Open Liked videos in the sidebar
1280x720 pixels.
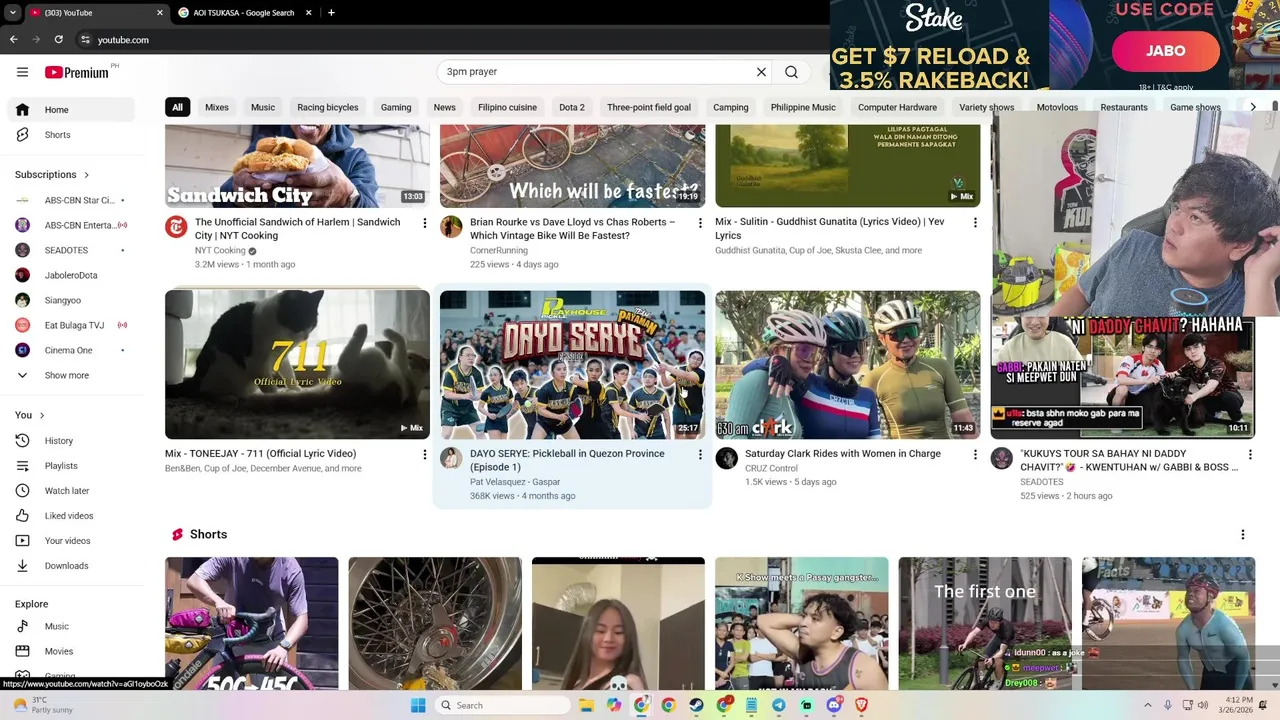72,516
